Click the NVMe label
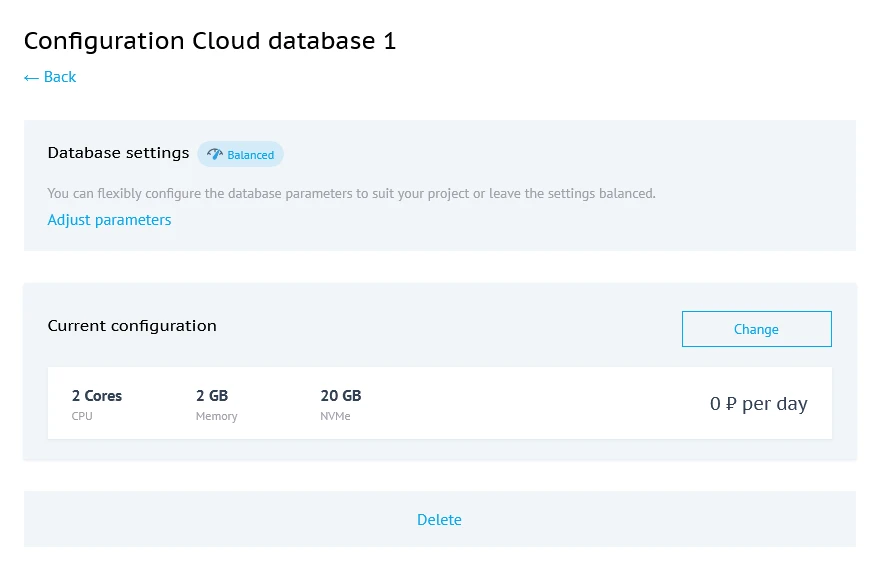Screen dimensions: 880x571 point(335,416)
